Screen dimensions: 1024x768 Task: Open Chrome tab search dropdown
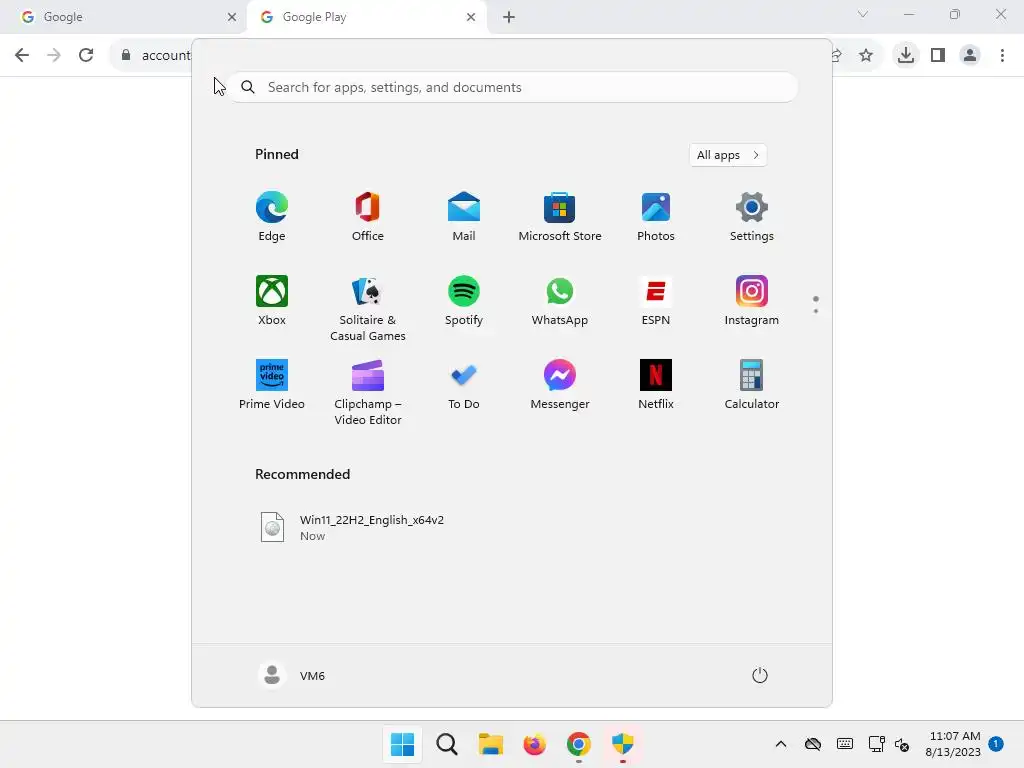click(863, 14)
